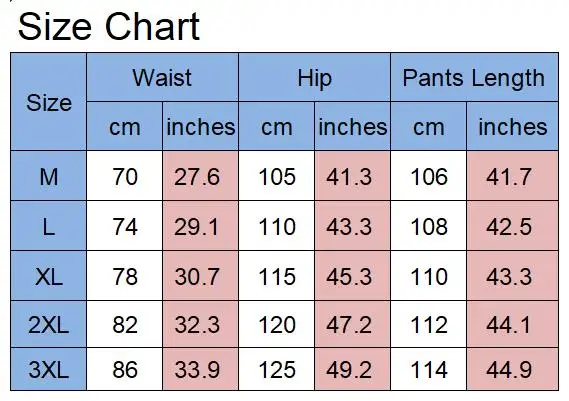Viewport: 569px width, 401px height.
Task: Select the Hip column header
Action: [314, 77]
